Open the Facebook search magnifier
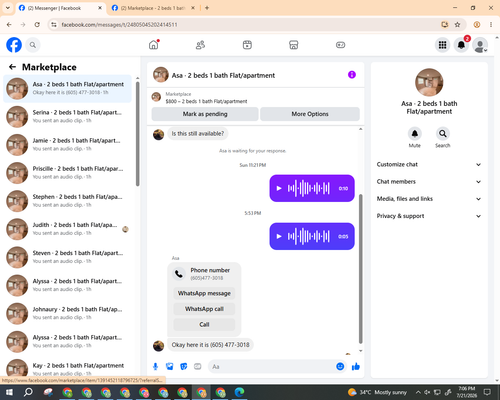Screen dimensions: 500x400 pyautogui.click(x=33, y=45)
